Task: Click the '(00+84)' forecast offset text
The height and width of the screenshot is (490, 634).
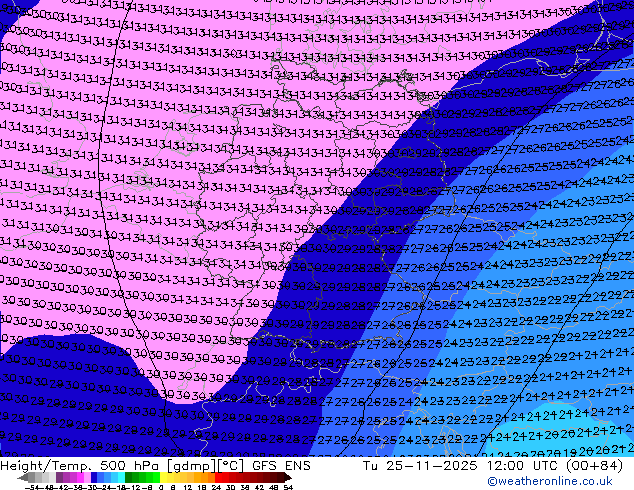Action: pyautogui.click(x=595, y=466)
